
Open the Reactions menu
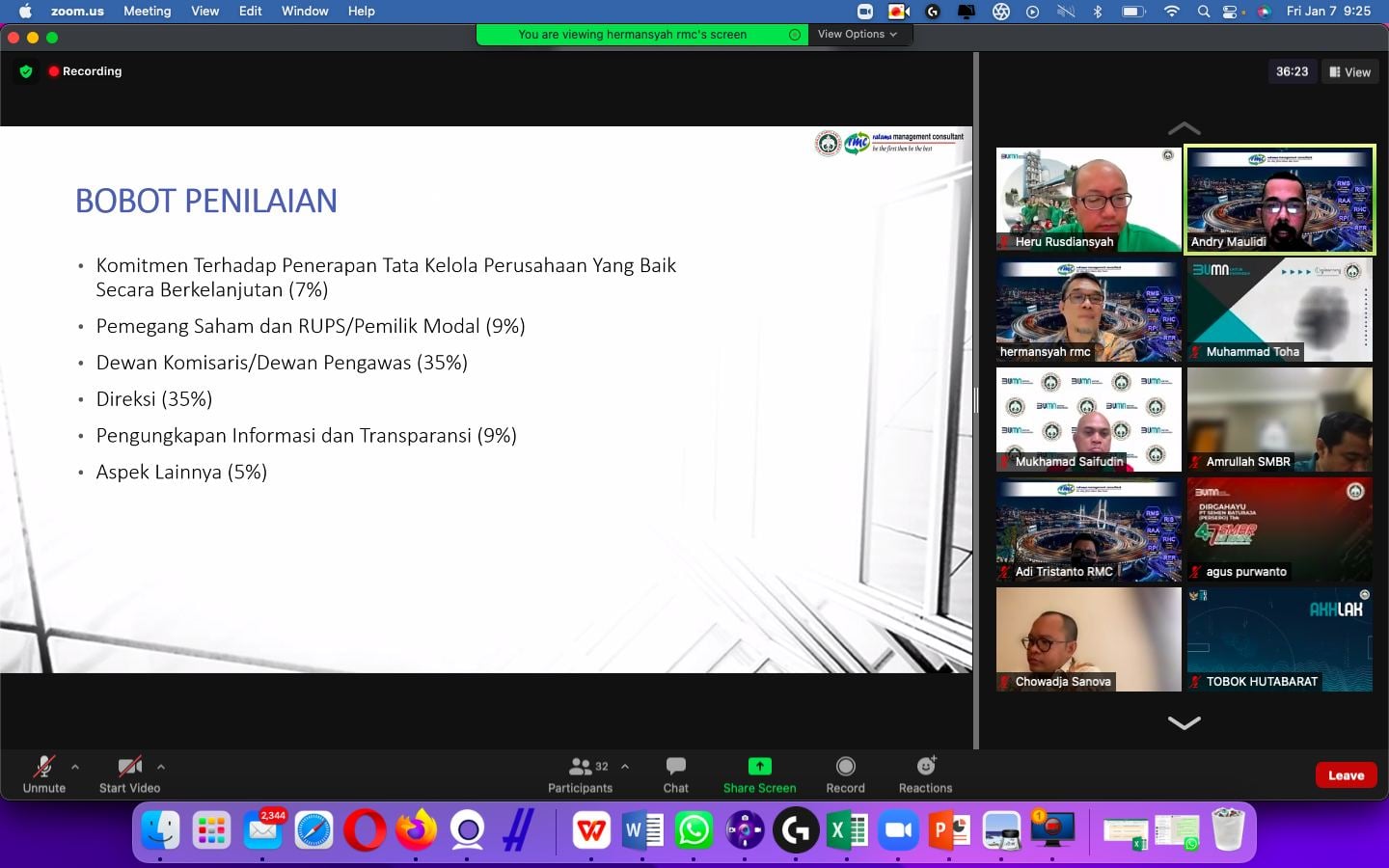[x=925, y=767]
